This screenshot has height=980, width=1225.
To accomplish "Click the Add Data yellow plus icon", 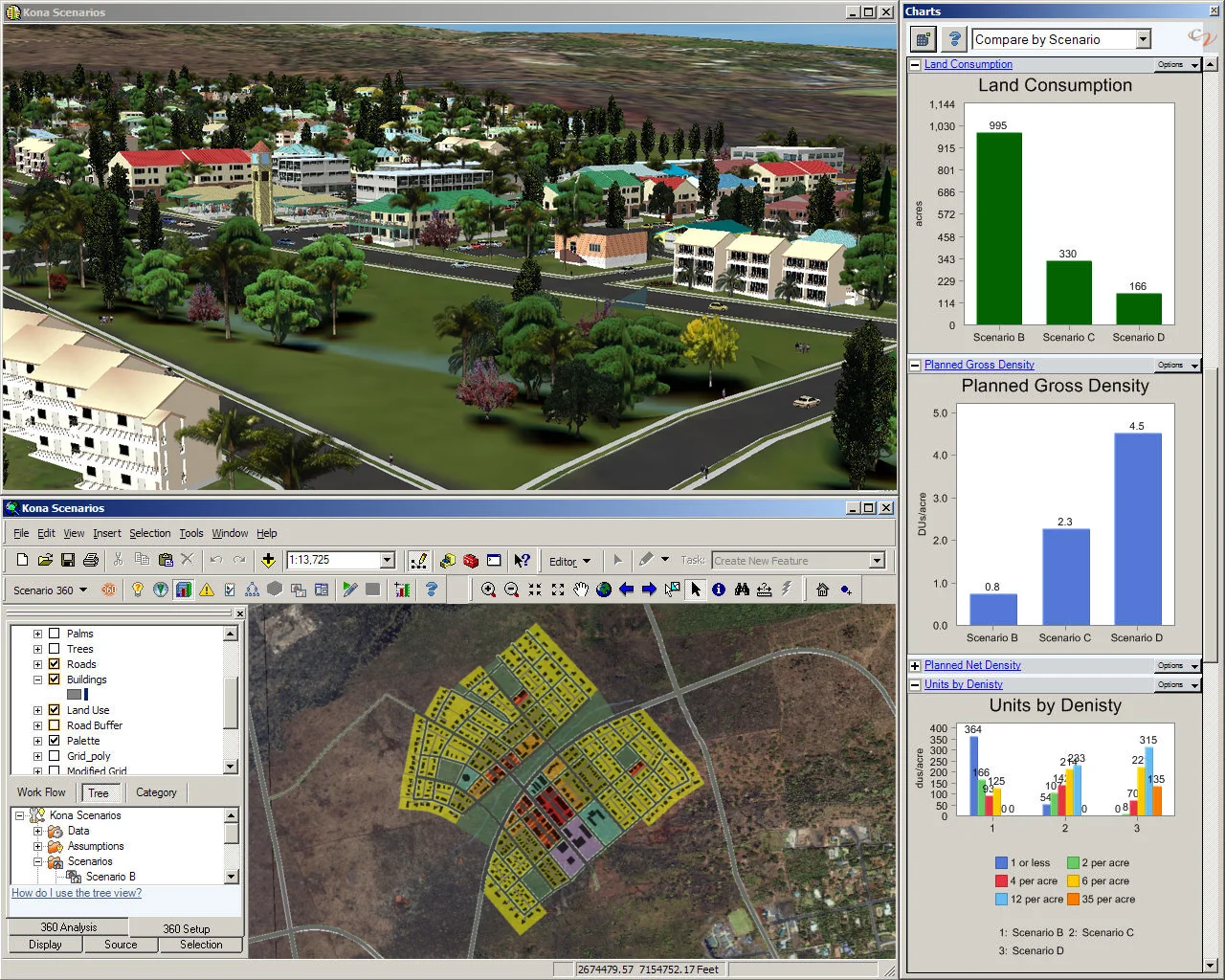I will pos(268,560).
